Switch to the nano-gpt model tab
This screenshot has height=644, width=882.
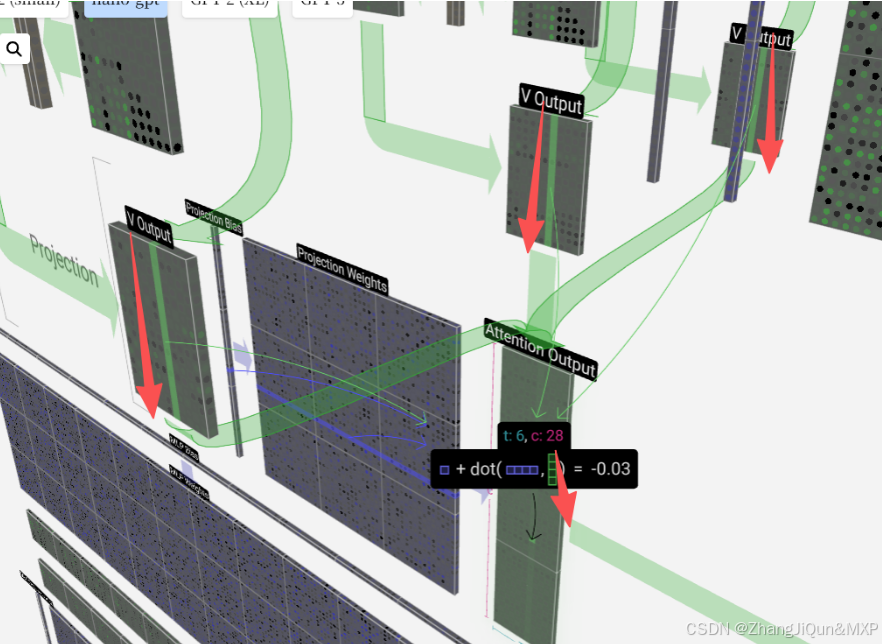point(125,6)
